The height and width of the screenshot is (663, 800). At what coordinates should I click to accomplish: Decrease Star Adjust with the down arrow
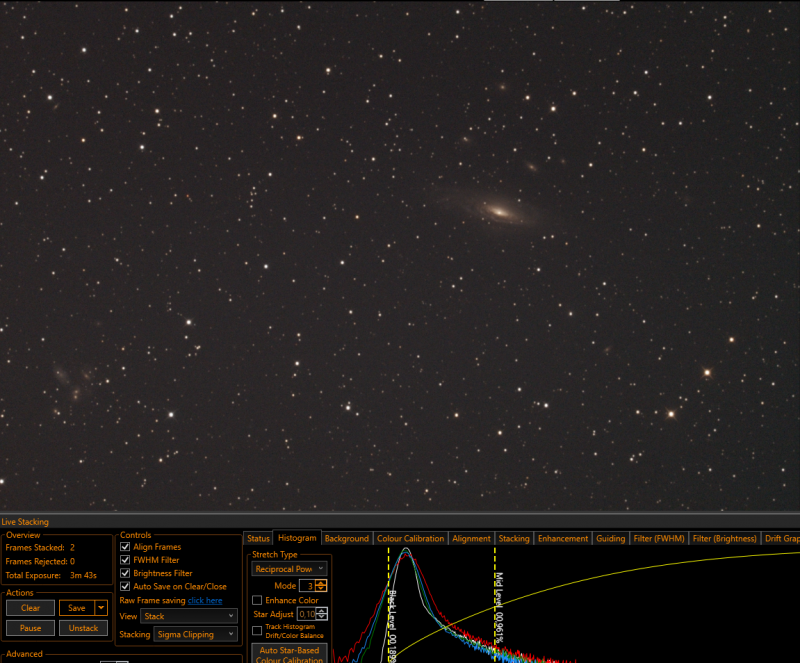coord(322,617)
